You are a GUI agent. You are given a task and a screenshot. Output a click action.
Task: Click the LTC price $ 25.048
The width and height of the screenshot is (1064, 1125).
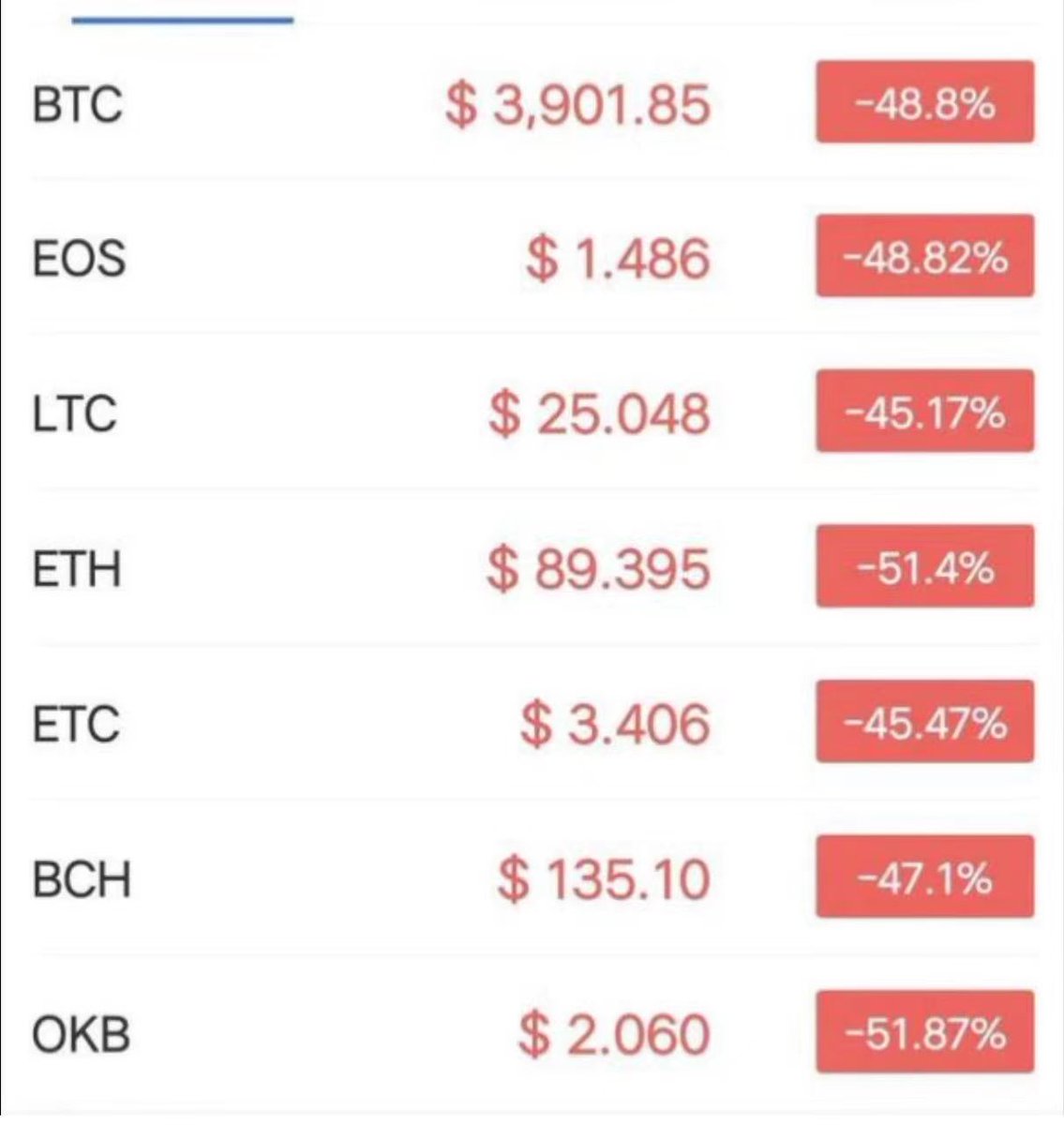coord(598,413)
